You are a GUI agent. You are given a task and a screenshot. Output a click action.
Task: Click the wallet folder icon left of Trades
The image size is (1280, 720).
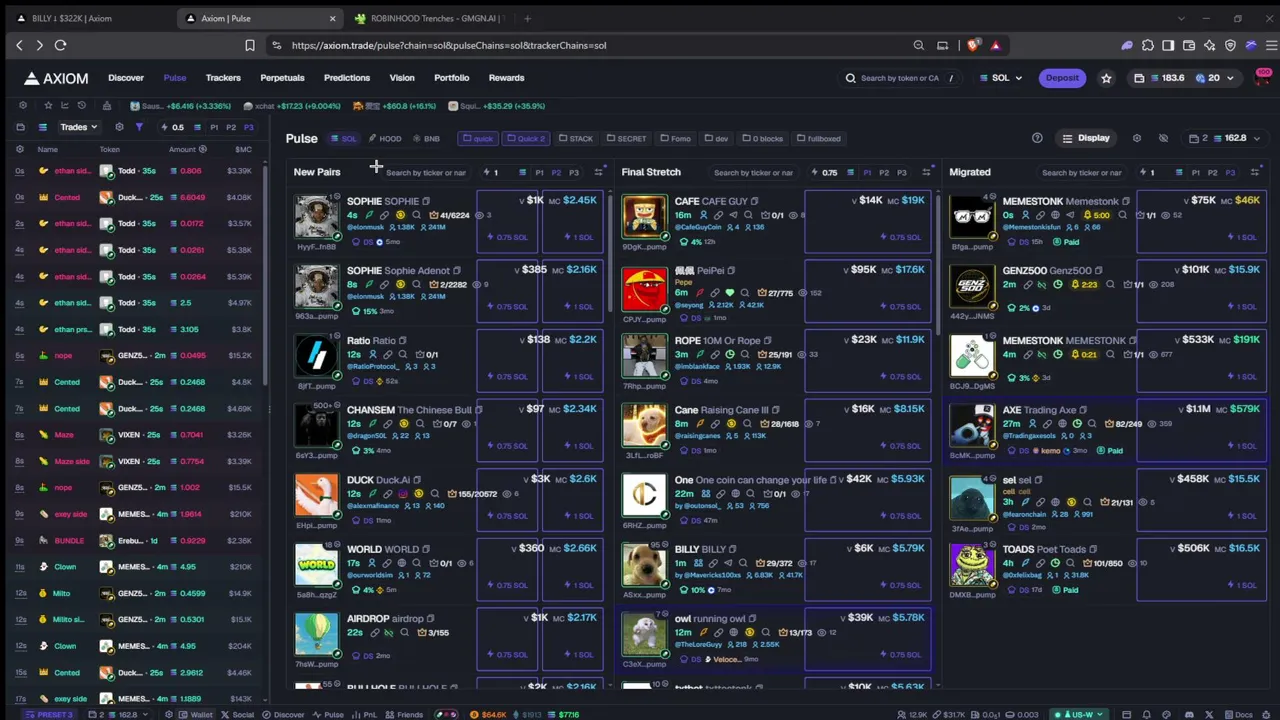(19, 127)
